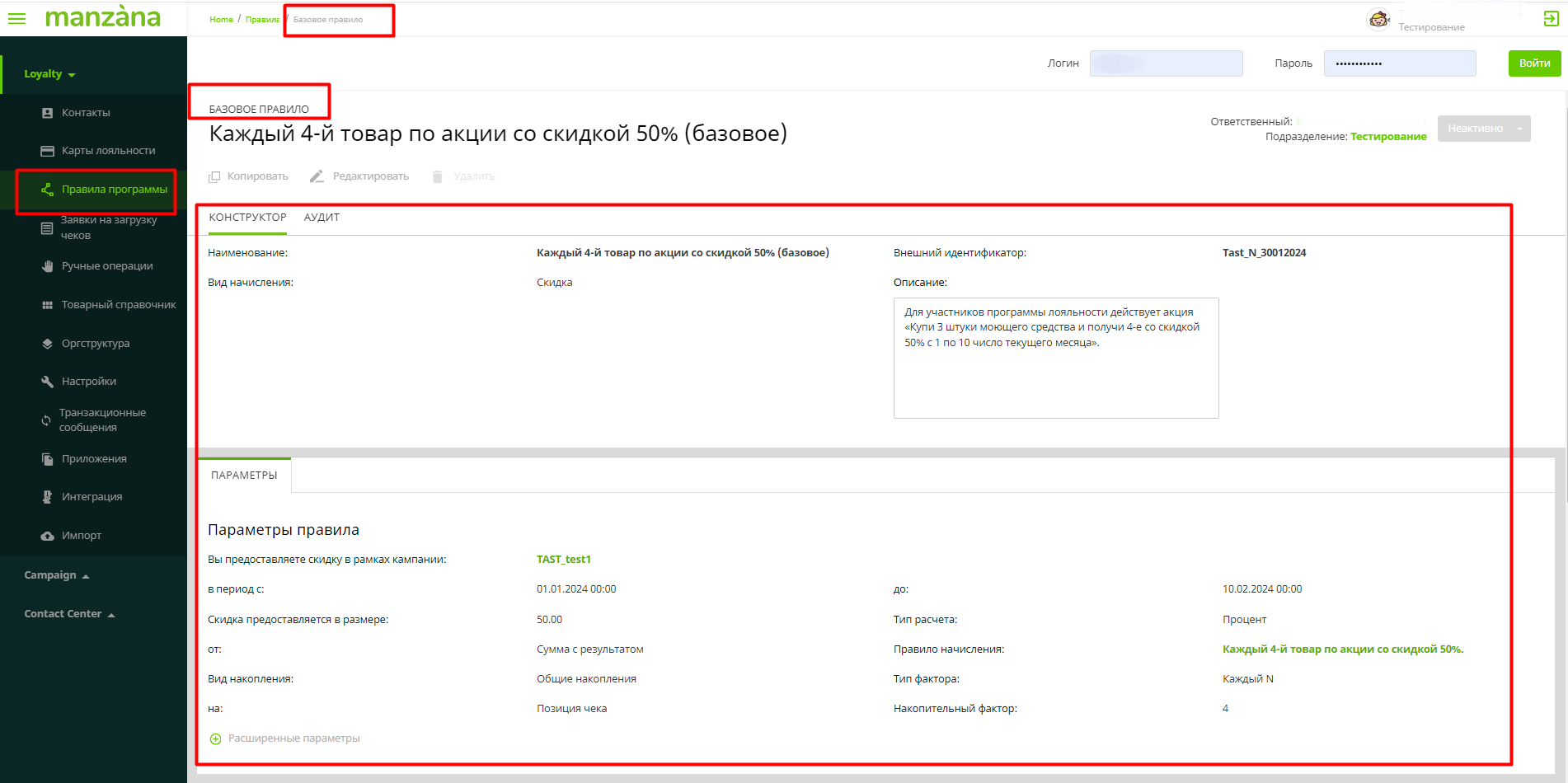Click the Редактировать button
1568x783 pixels.
pos(360,176)
